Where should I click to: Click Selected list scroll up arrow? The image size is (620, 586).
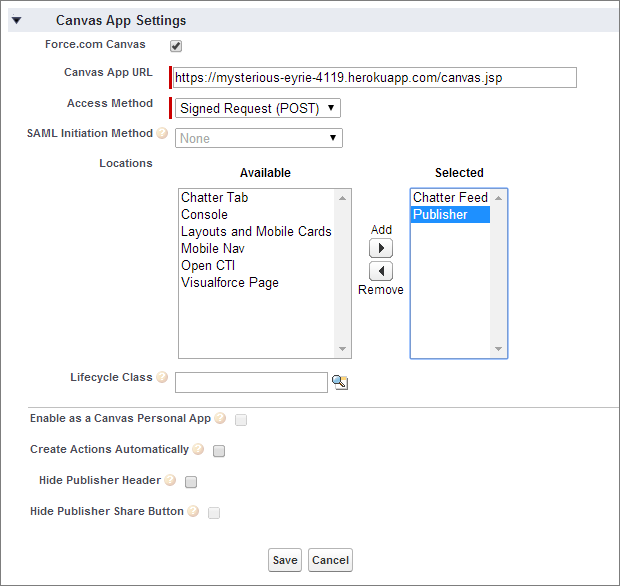498,198
